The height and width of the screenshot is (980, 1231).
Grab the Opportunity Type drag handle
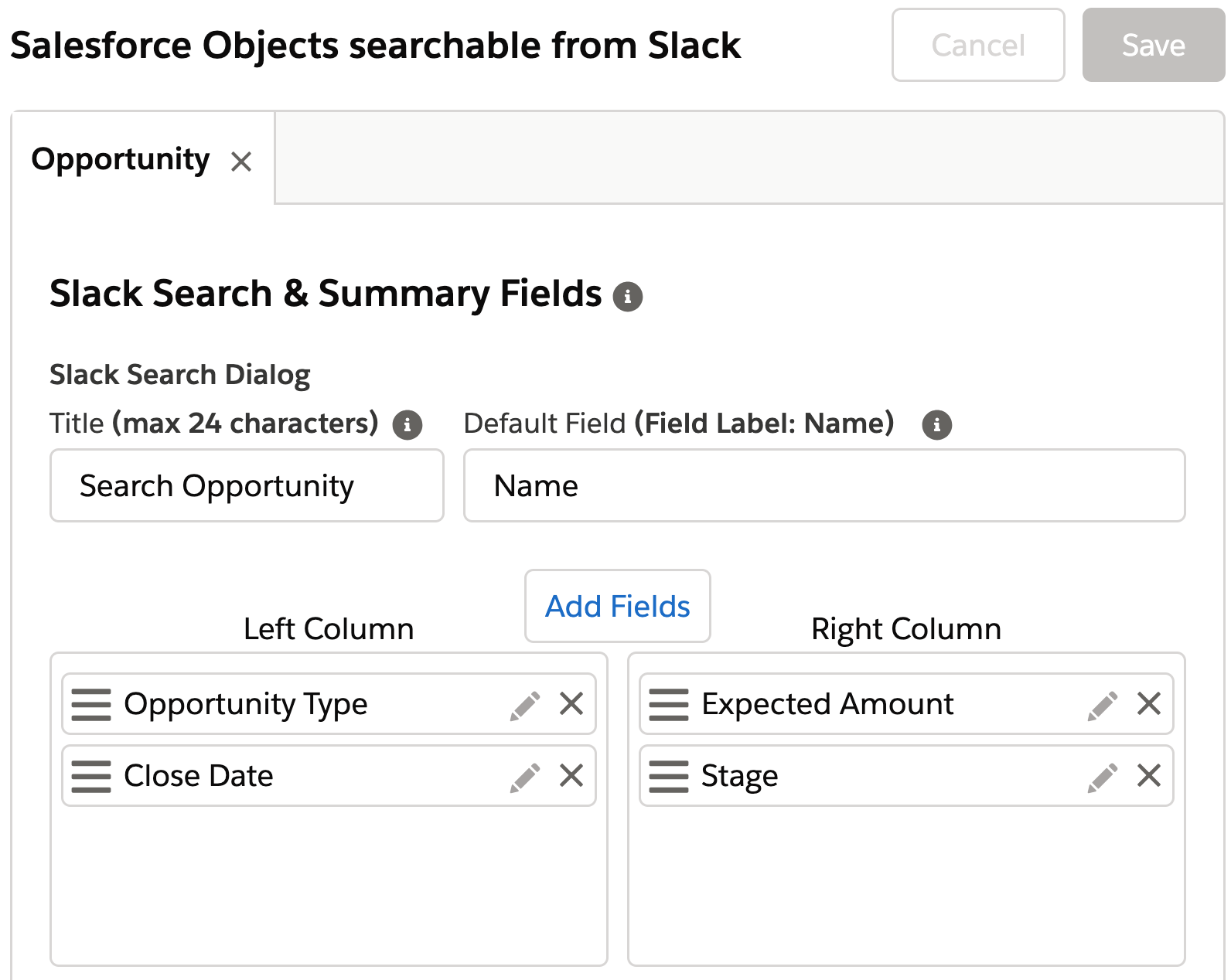[91, 704]
